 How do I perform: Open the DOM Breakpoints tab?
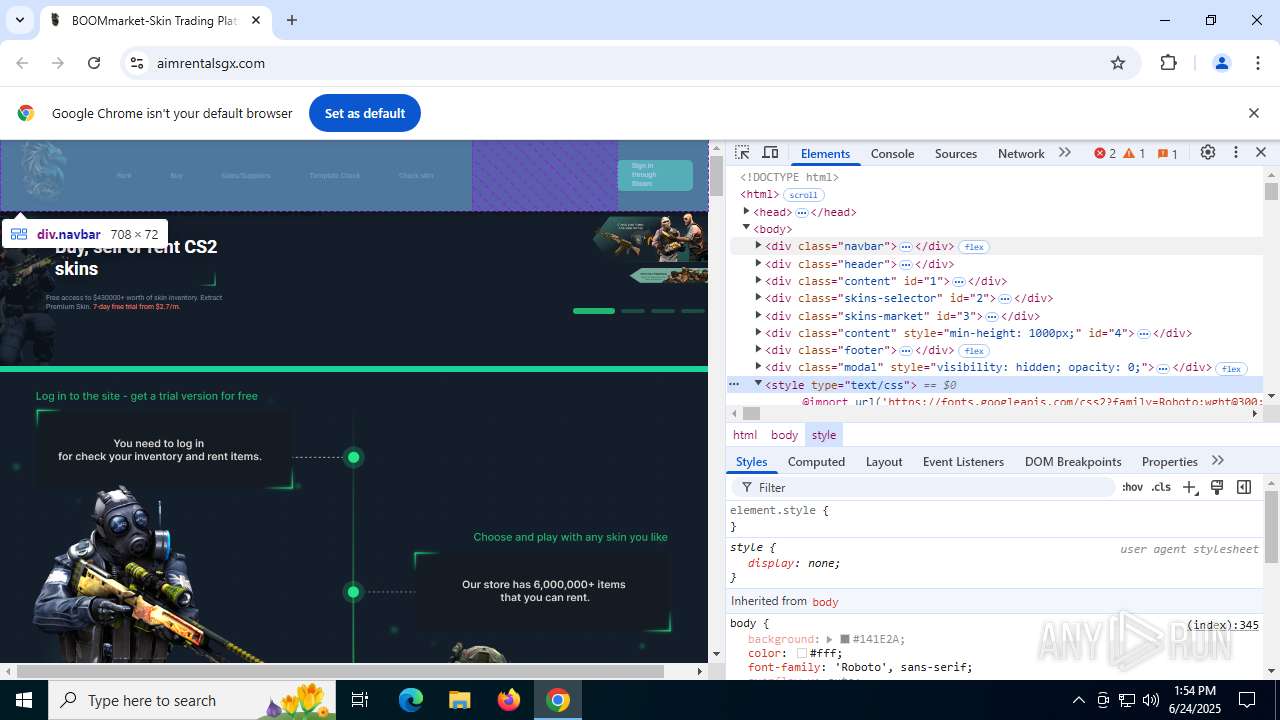tap(1073, 461)
